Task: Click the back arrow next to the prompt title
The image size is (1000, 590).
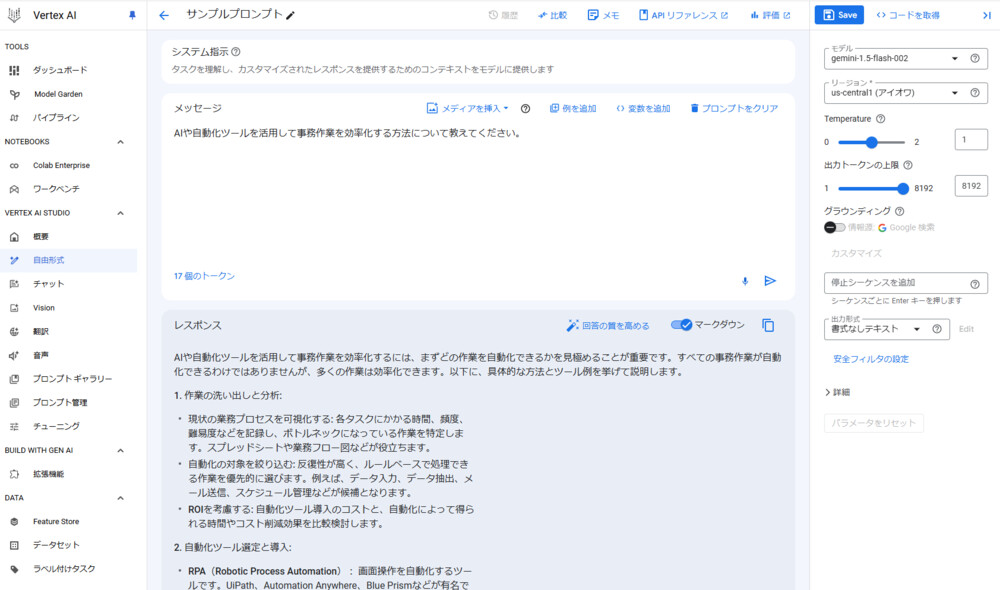Action: [x=164, y=15]
